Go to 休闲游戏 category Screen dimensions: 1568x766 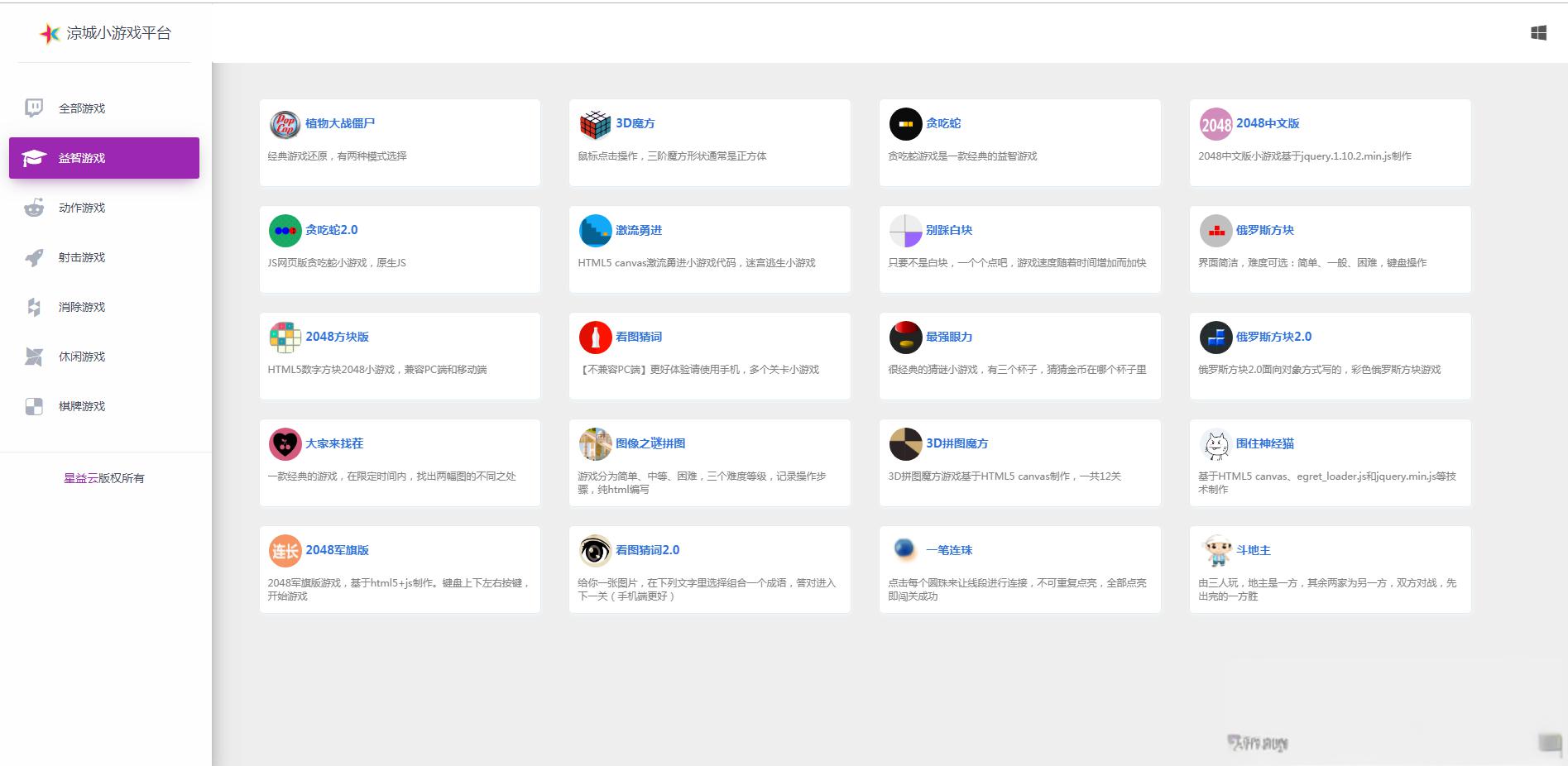[104, 357]
